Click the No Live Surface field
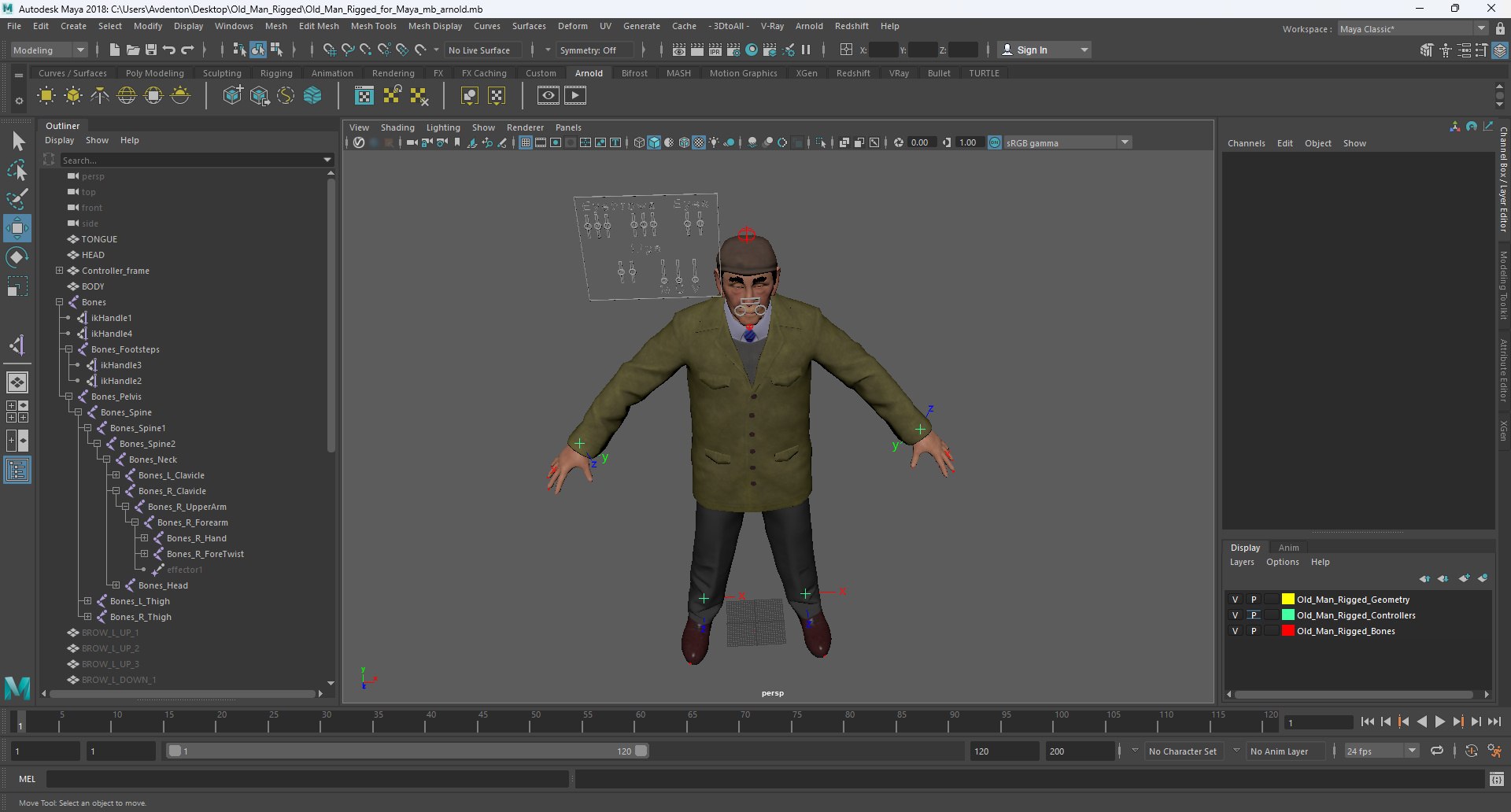Image resolution: width=1511 pixels, height=812 pixels. pos(483,50)
